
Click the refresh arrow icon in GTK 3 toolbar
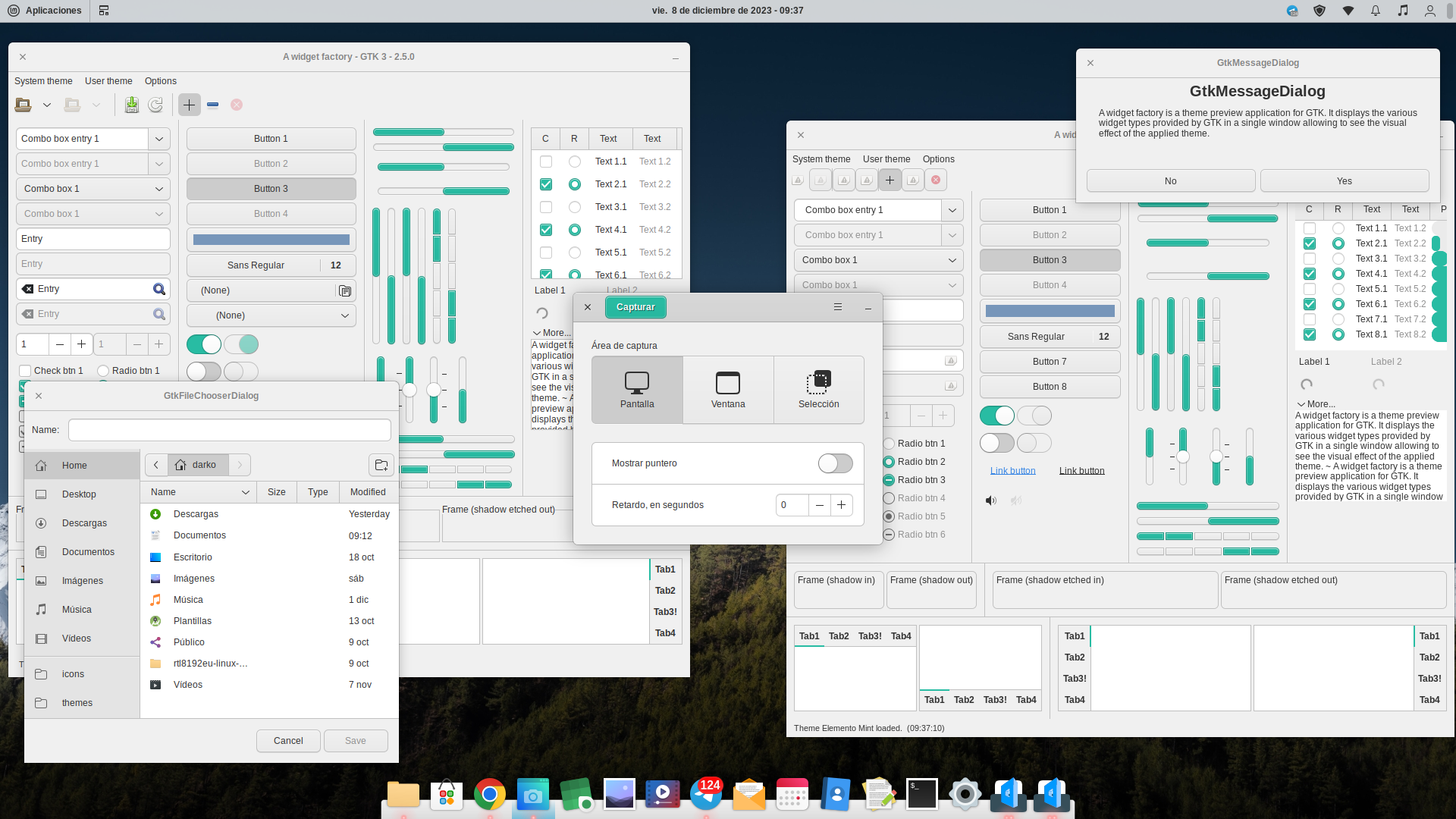155,105
